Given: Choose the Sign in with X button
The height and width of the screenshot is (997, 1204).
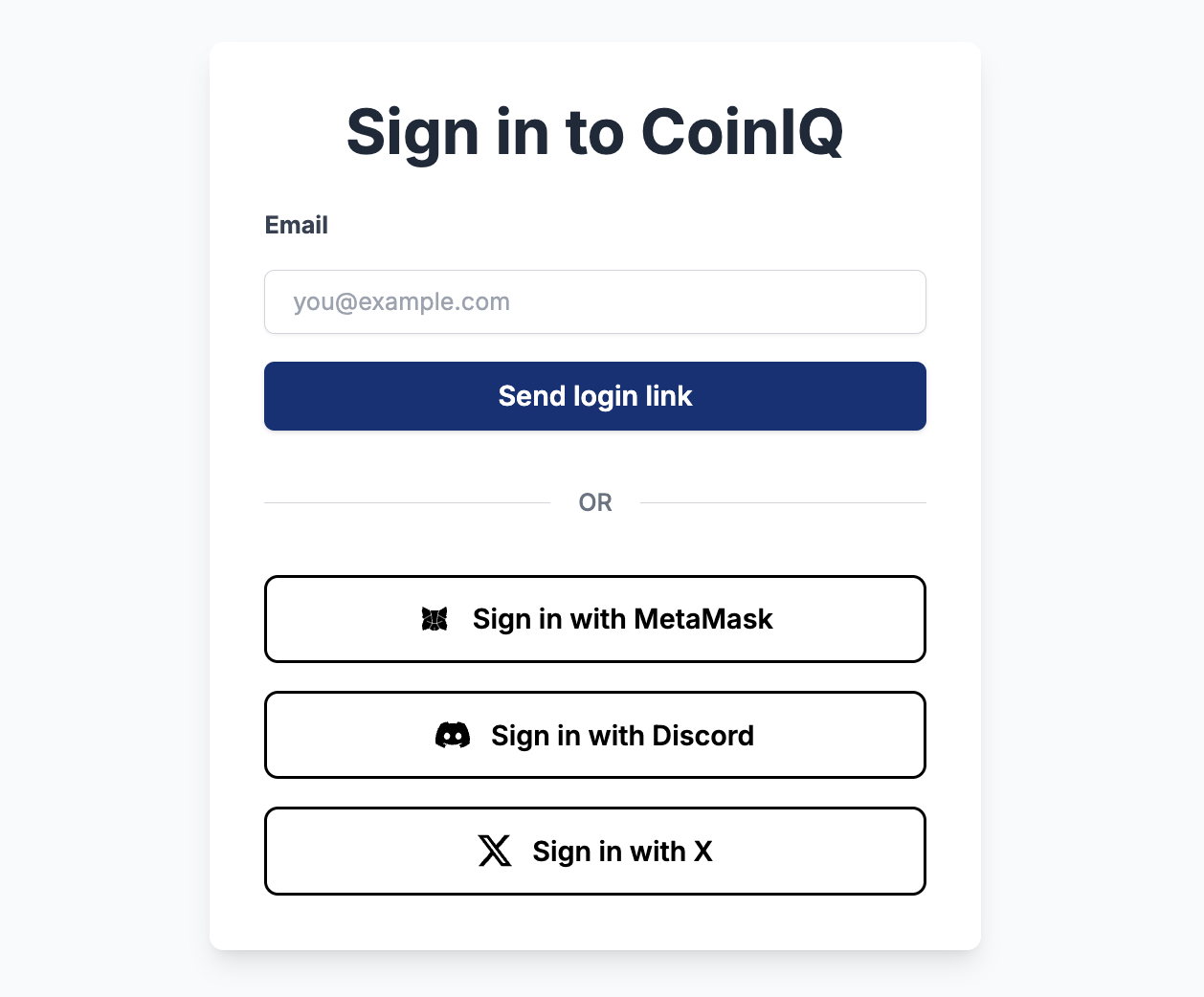Looking at the screenshot, I should coord(594,851).
